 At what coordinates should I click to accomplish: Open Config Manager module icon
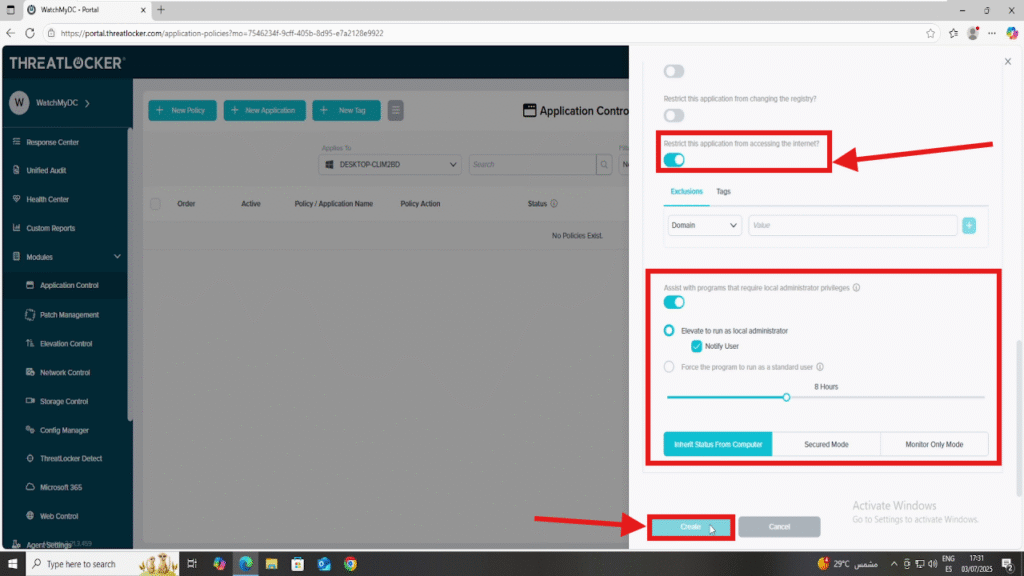click(x=30, y=429)
